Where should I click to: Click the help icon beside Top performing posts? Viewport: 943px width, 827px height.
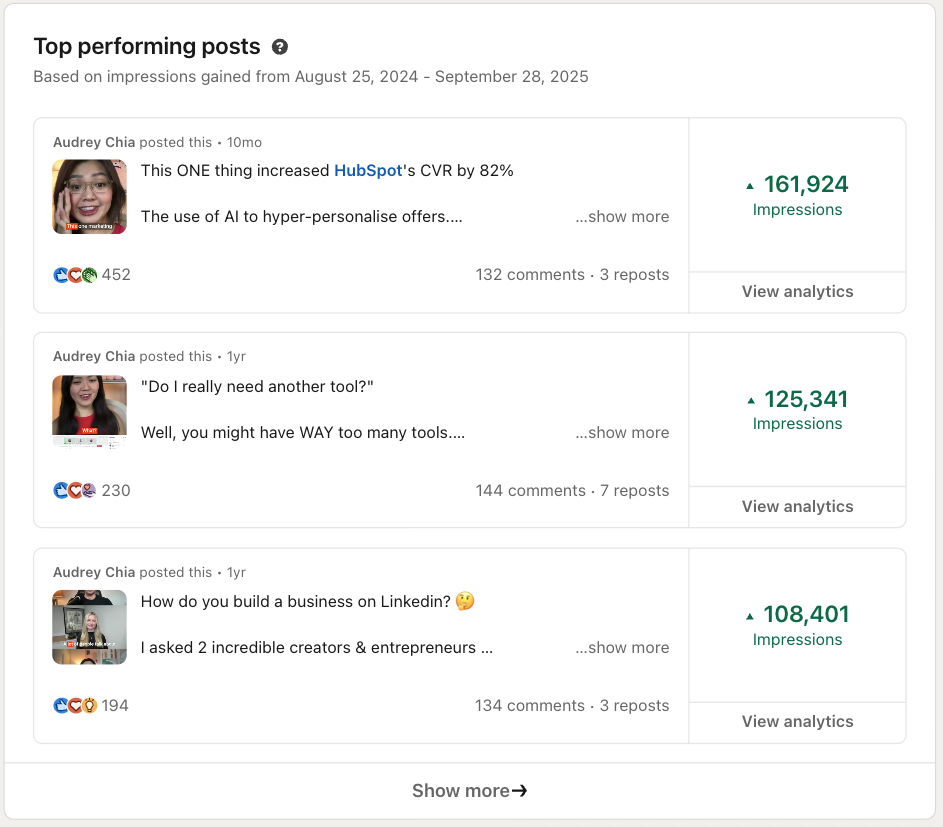tap(280, 47)
